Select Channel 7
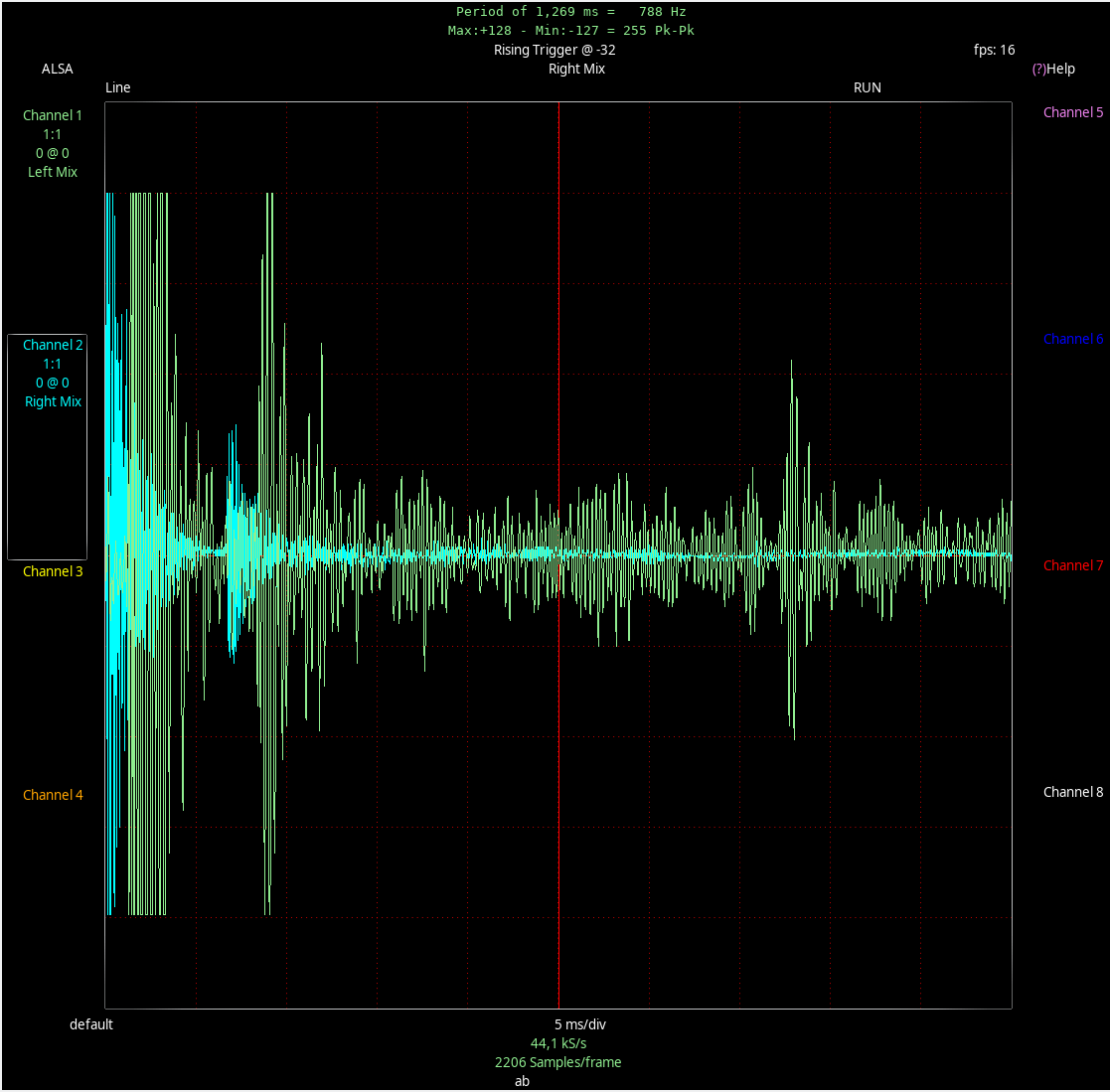 point(1073,565)
